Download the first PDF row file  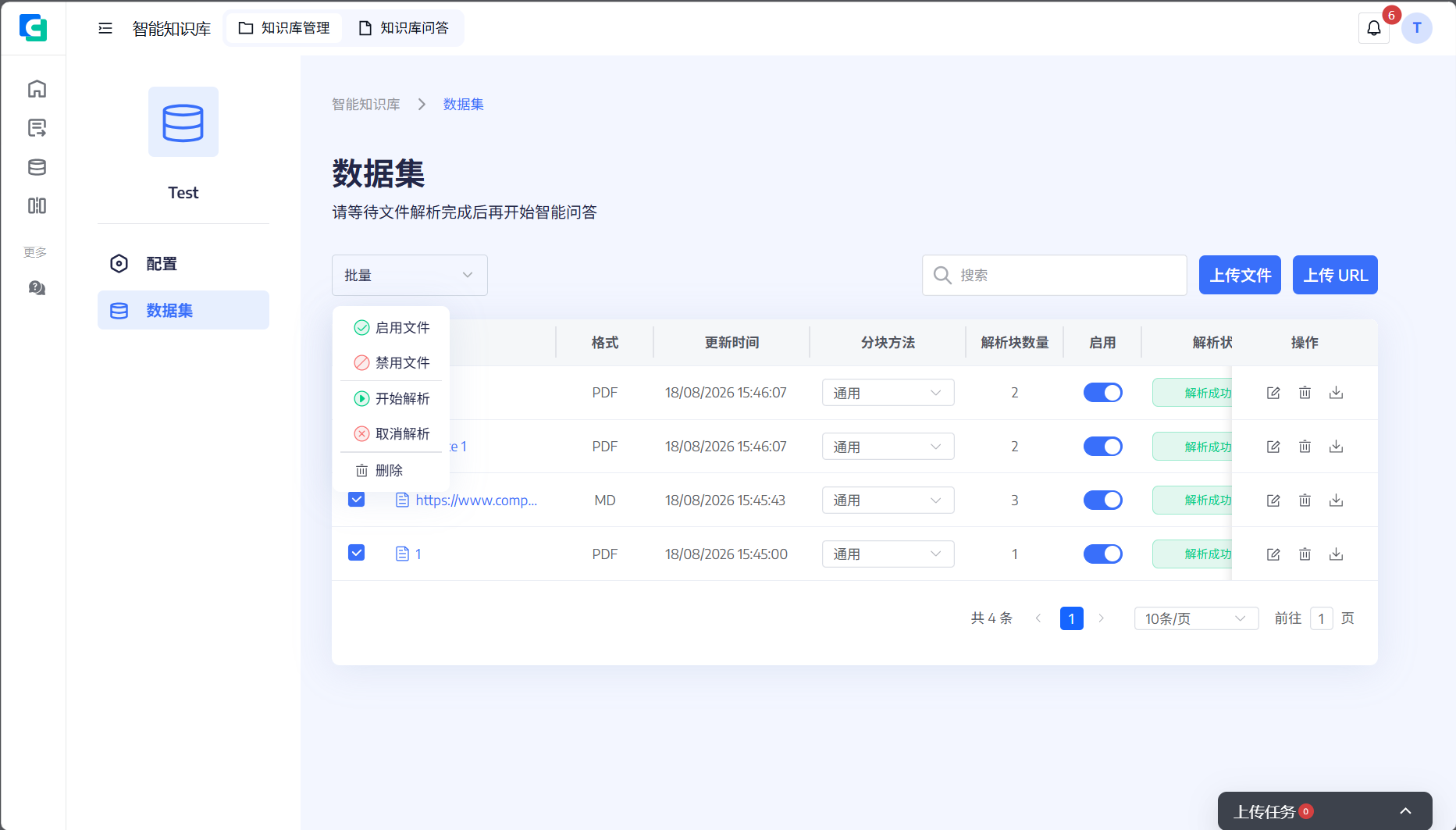[x=1336, y=393]
